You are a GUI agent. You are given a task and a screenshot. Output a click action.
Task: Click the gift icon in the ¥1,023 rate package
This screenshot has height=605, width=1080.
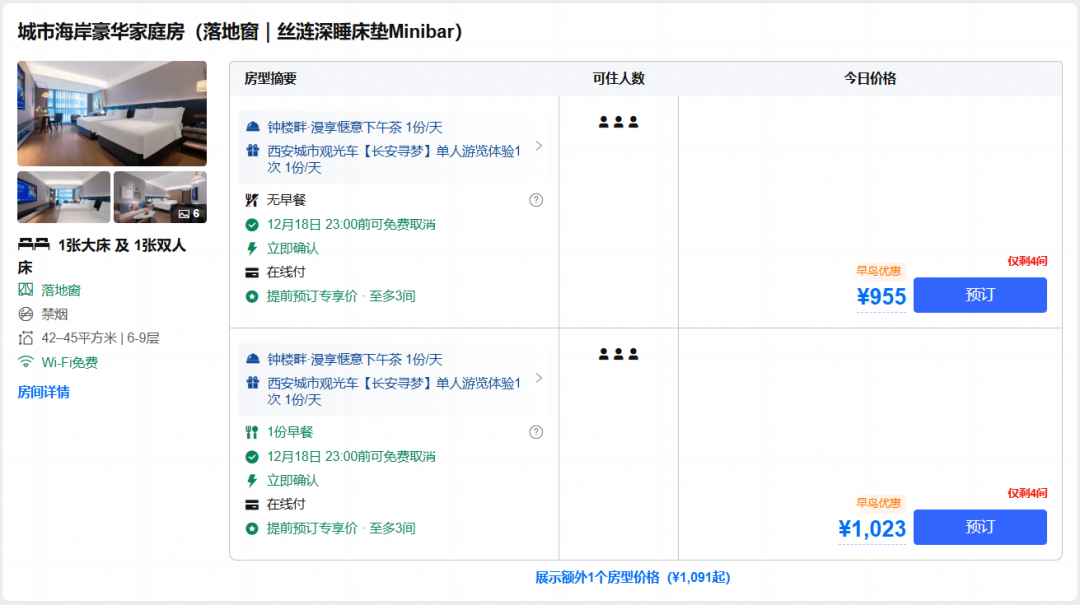[253, 382]
